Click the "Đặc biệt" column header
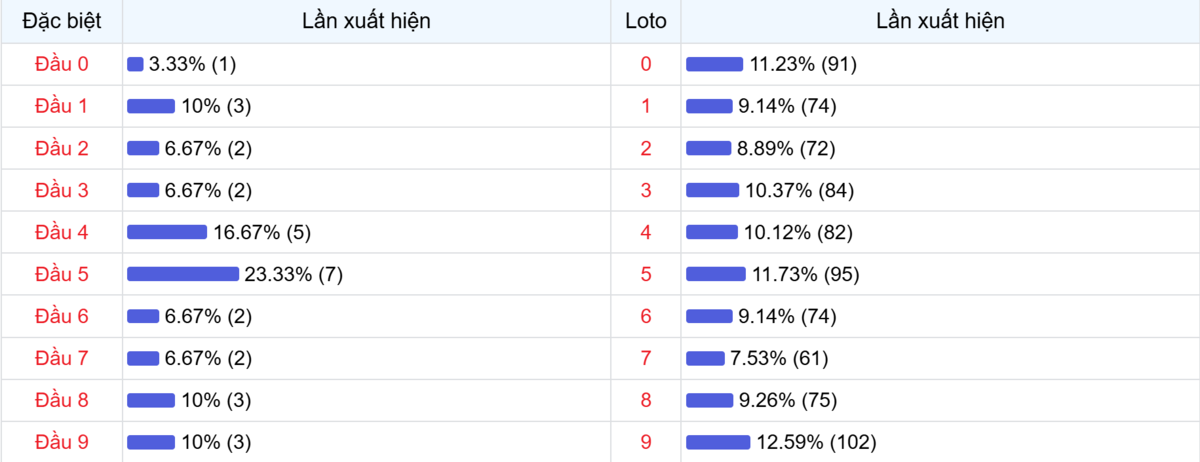This screenshot has height=462, width=1200. click(62, 21)
